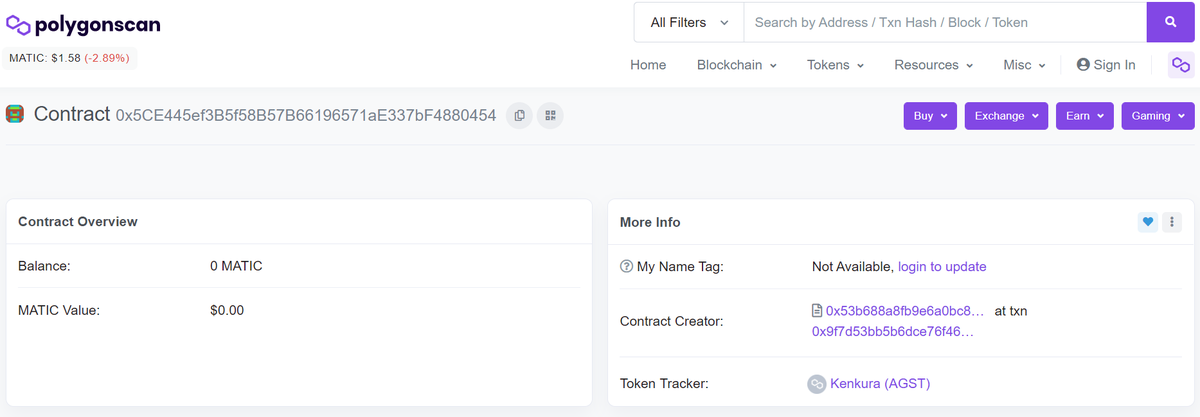Add contract to watchlist with heart icon
Screen dimensions: 1200x417
[x=1148, y=222]
